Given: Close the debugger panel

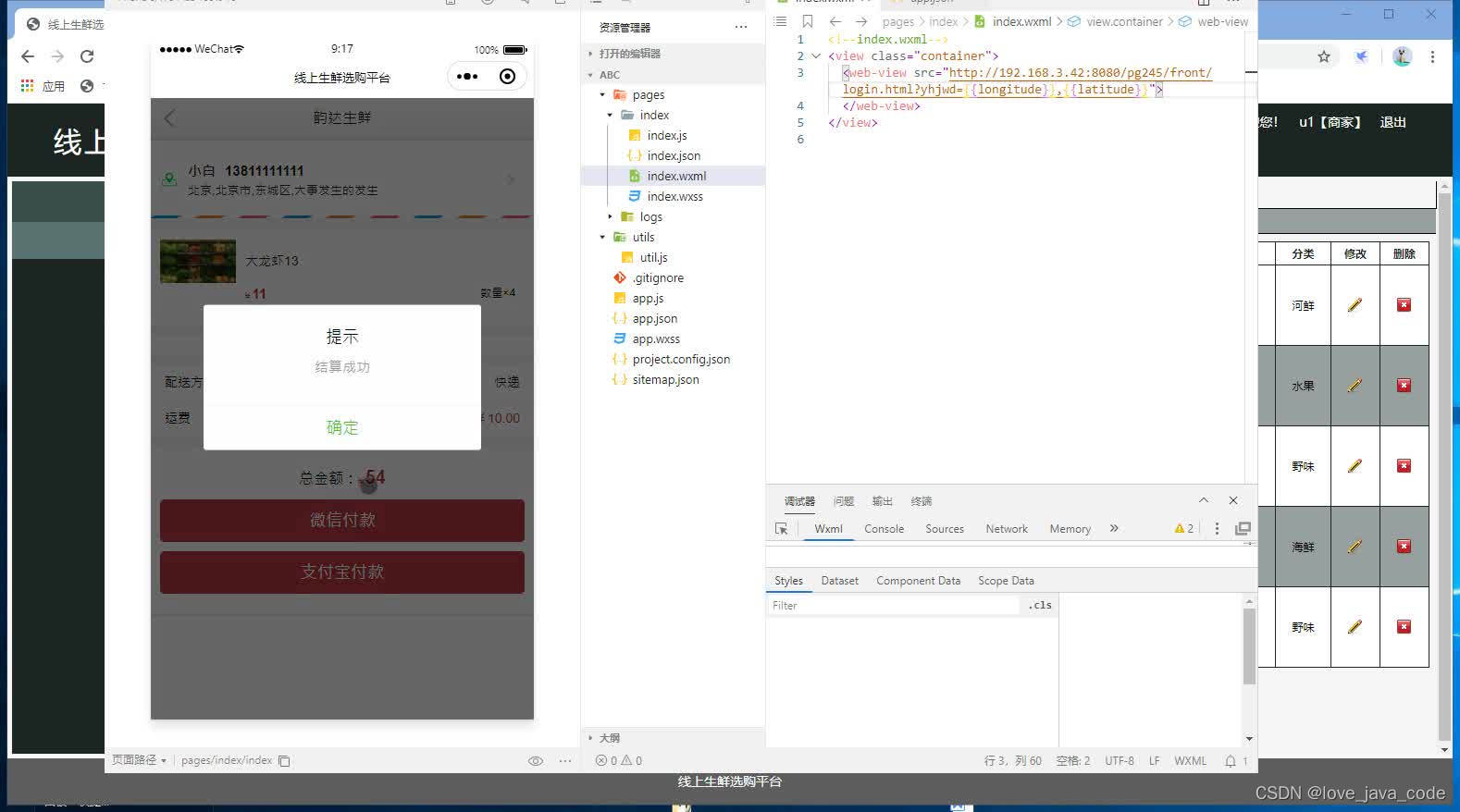Looking at the screenshot, I should click(x=1233, y=500).
